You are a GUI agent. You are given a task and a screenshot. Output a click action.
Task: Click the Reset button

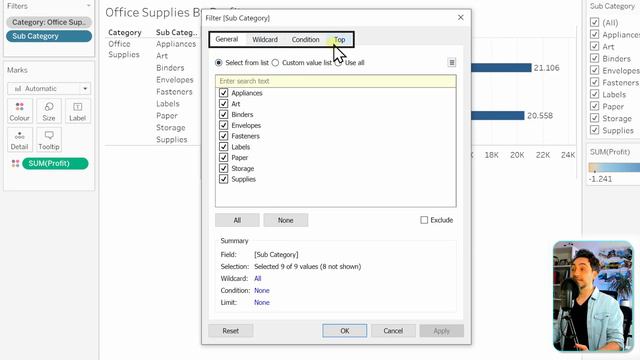click(231, 331)
